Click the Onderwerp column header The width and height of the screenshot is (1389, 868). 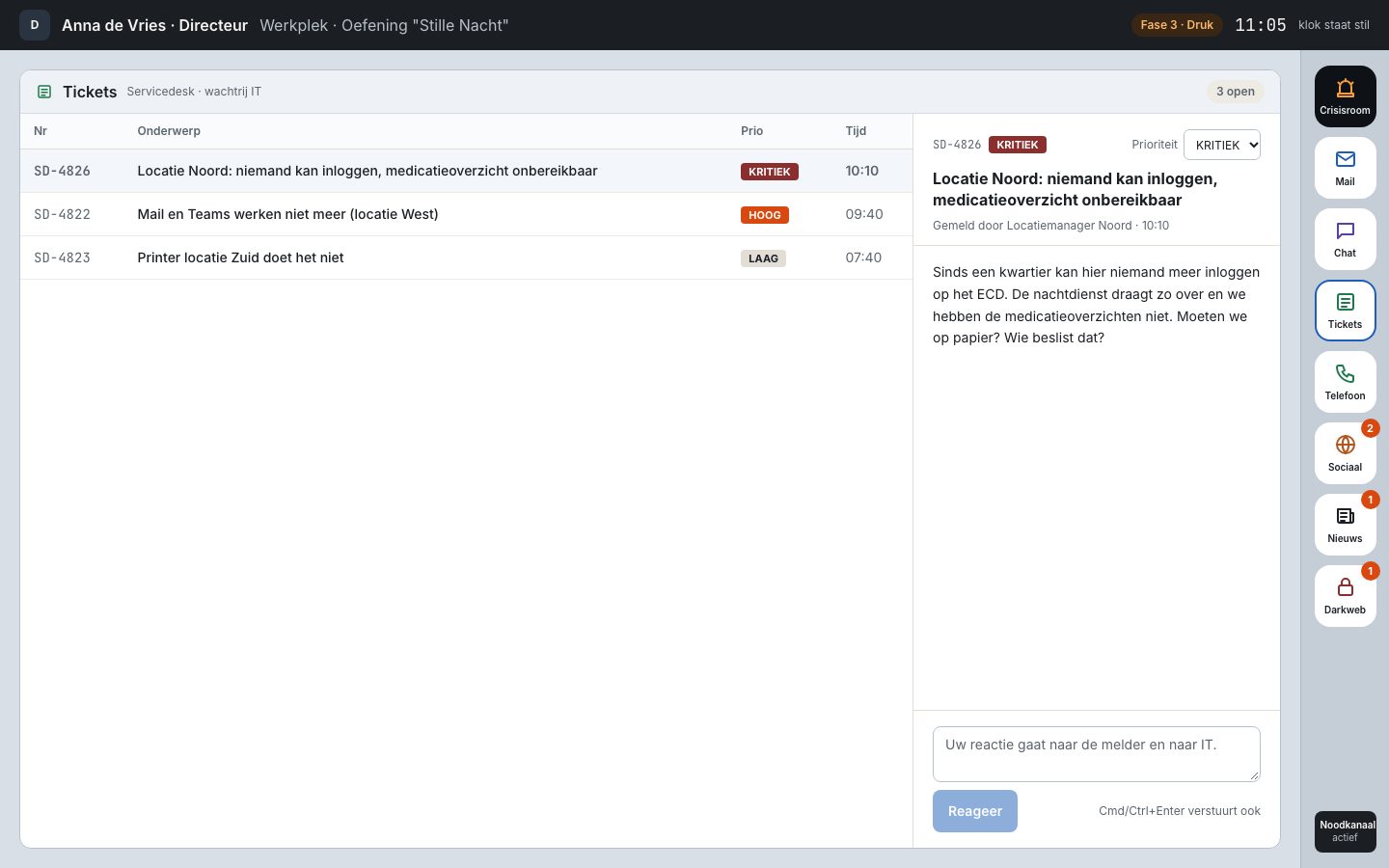pos(169,131)
